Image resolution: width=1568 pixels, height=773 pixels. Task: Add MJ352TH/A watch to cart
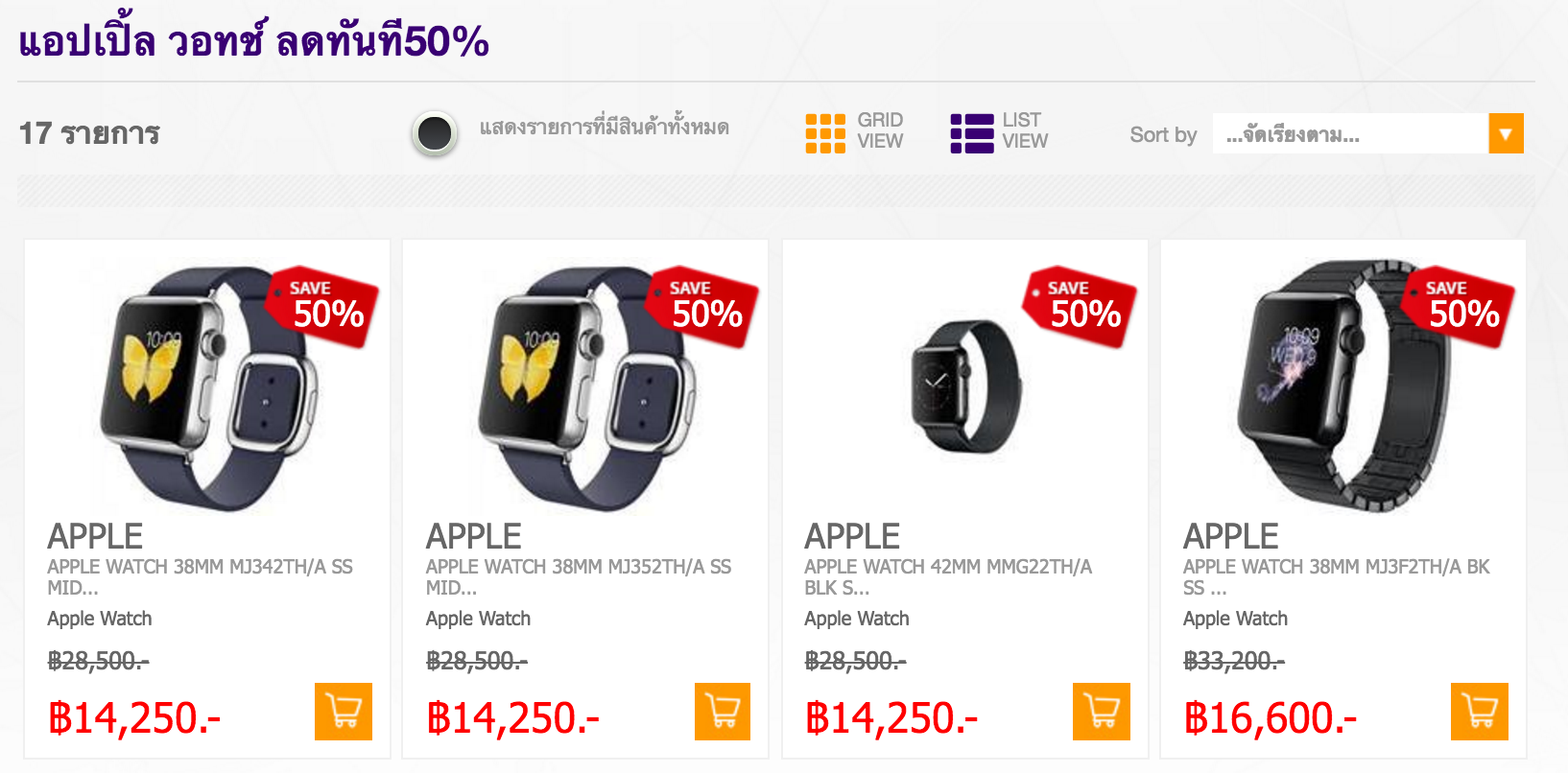pyautogui.click(x=722, y=712)
